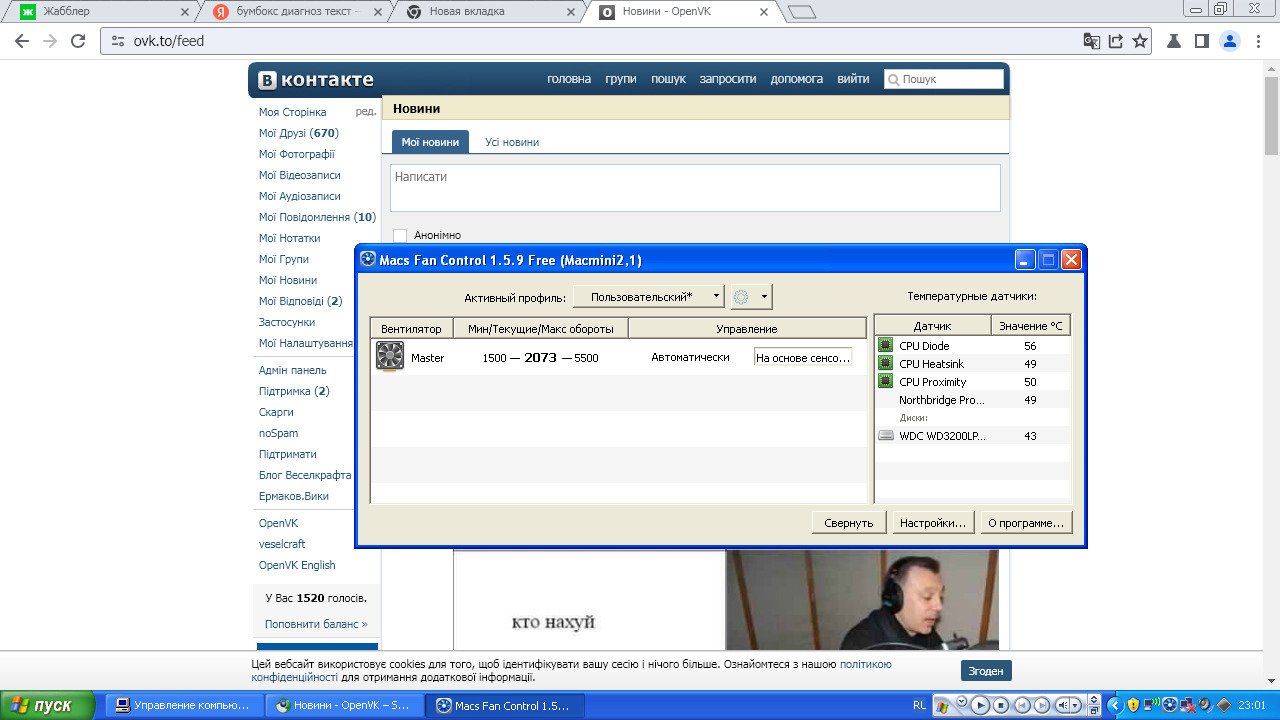Open Настройки in Macs Fan Control
The width and height of the screenshot is (1280, 720).
coord(933,522)
